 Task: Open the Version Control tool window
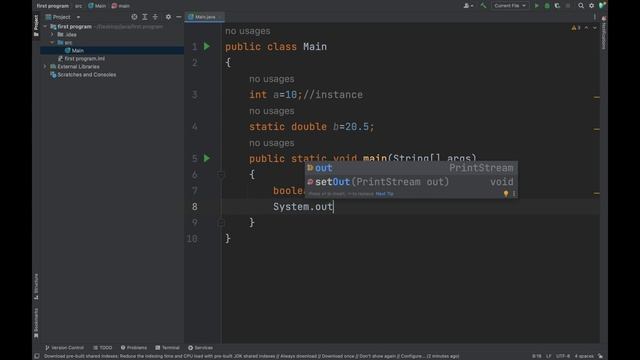point(64,348)
